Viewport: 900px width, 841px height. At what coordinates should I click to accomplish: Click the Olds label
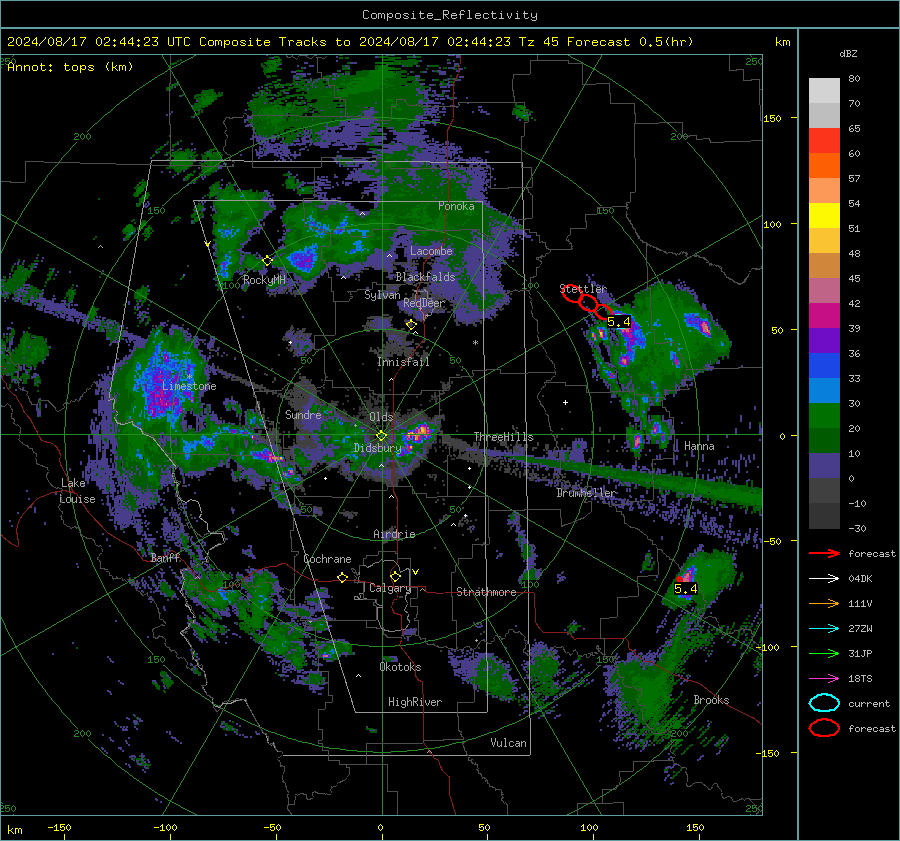(381, 417)
